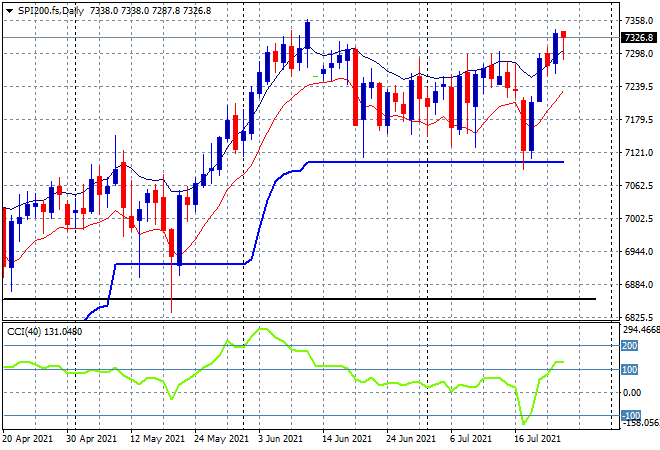Click the 7358.0 price axis label
This screenshot has height=450, width=660.
point(639,21)
